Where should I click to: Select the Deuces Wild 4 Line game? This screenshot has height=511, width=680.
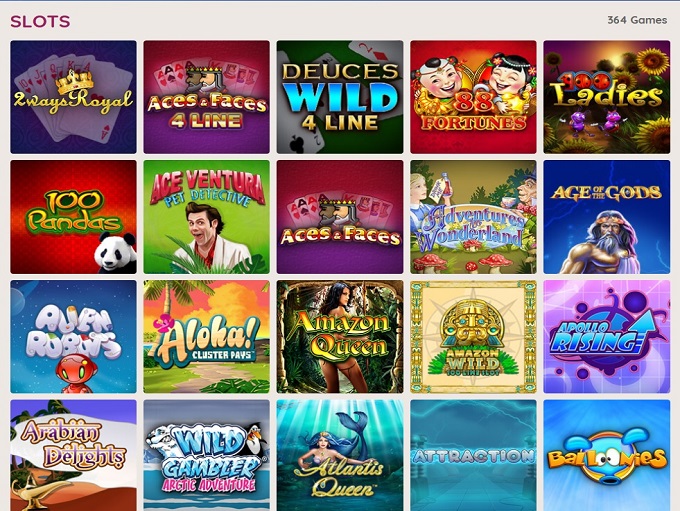340,97
